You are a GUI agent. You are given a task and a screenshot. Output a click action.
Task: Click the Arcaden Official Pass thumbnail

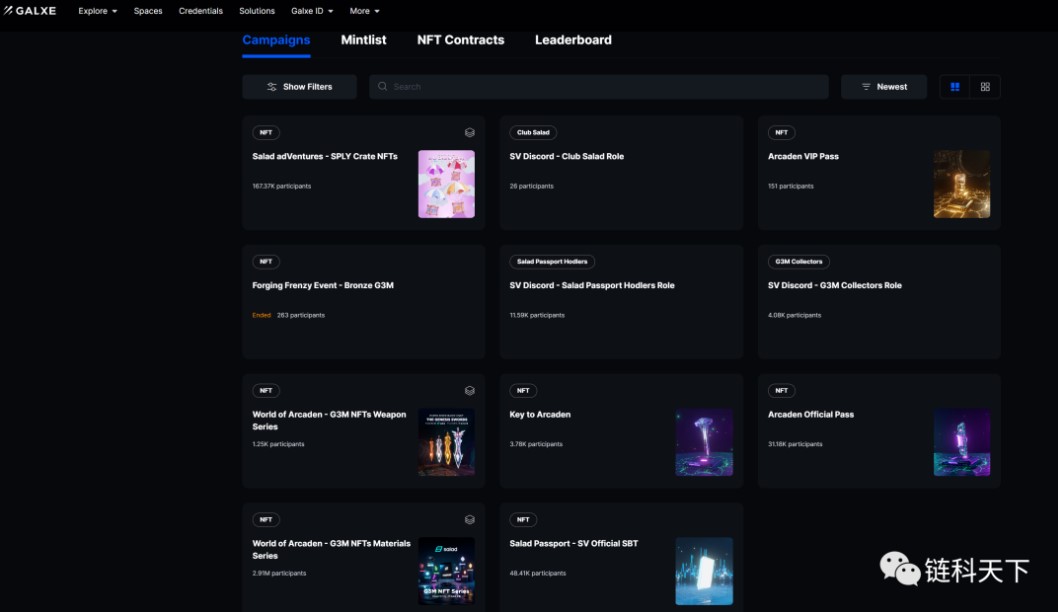(x=962, y=442)
